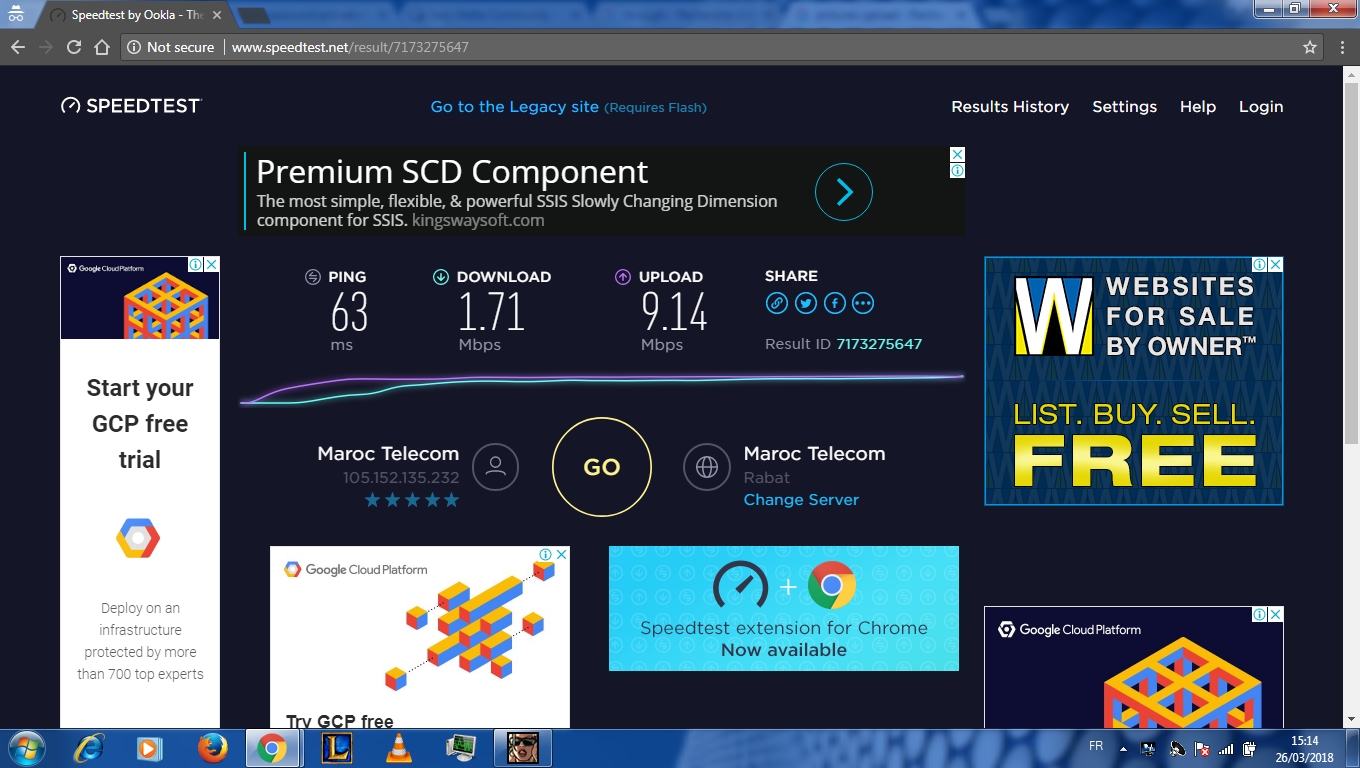Screen dimensions: 1360x768
Task: Open more share options icon
Action: 863,303
